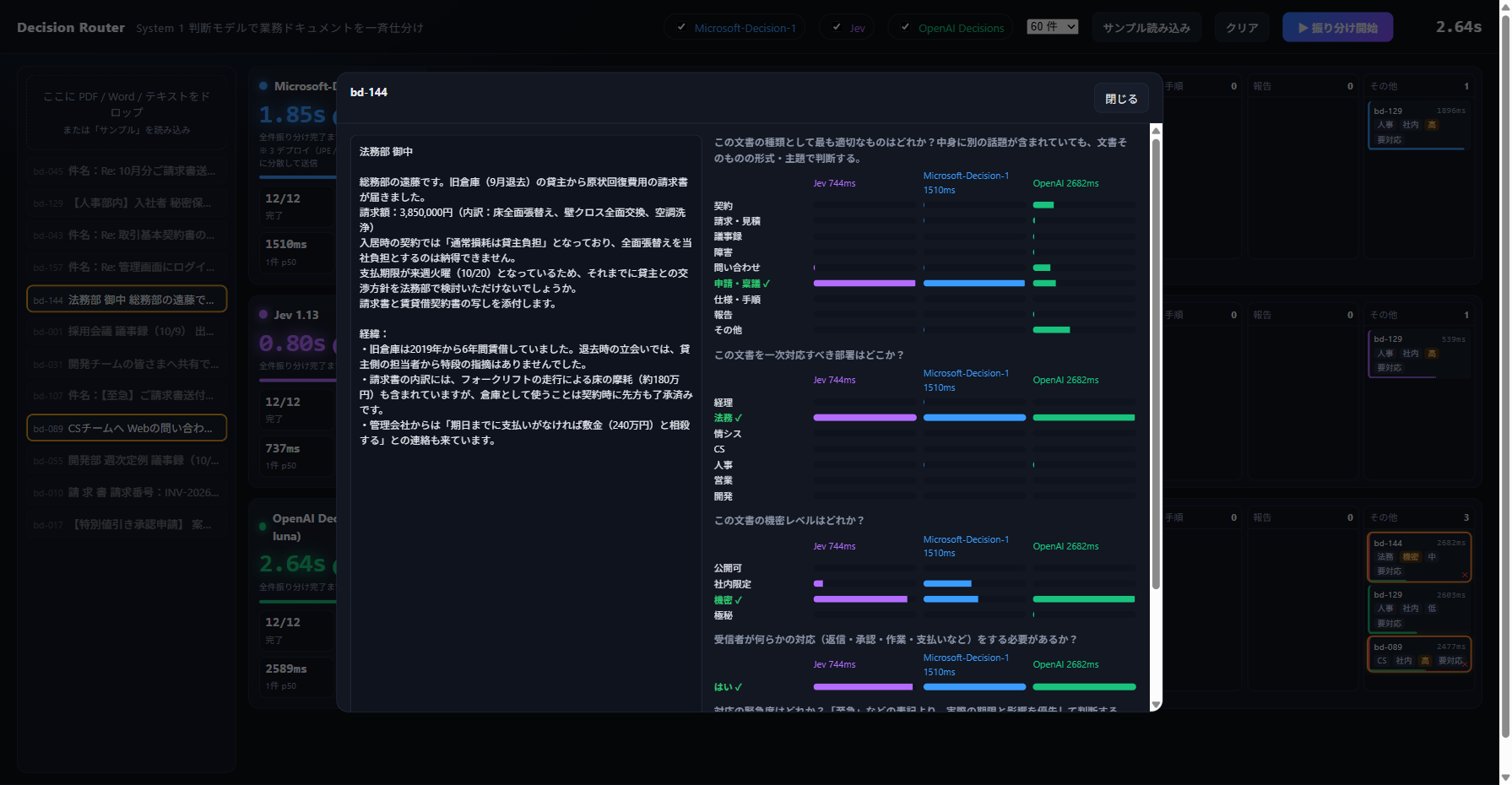Select document bd-144 法務部 御中 in list
This screenshot has width=1512, height=785.
click(x=127, y=300)
